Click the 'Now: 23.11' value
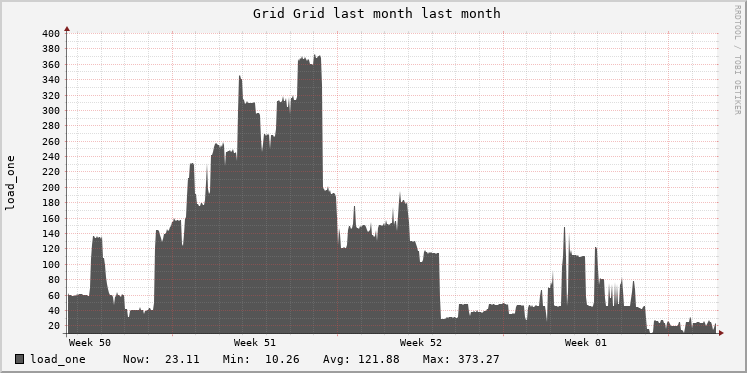Screen dimensions: 747x373 point(161,359)
